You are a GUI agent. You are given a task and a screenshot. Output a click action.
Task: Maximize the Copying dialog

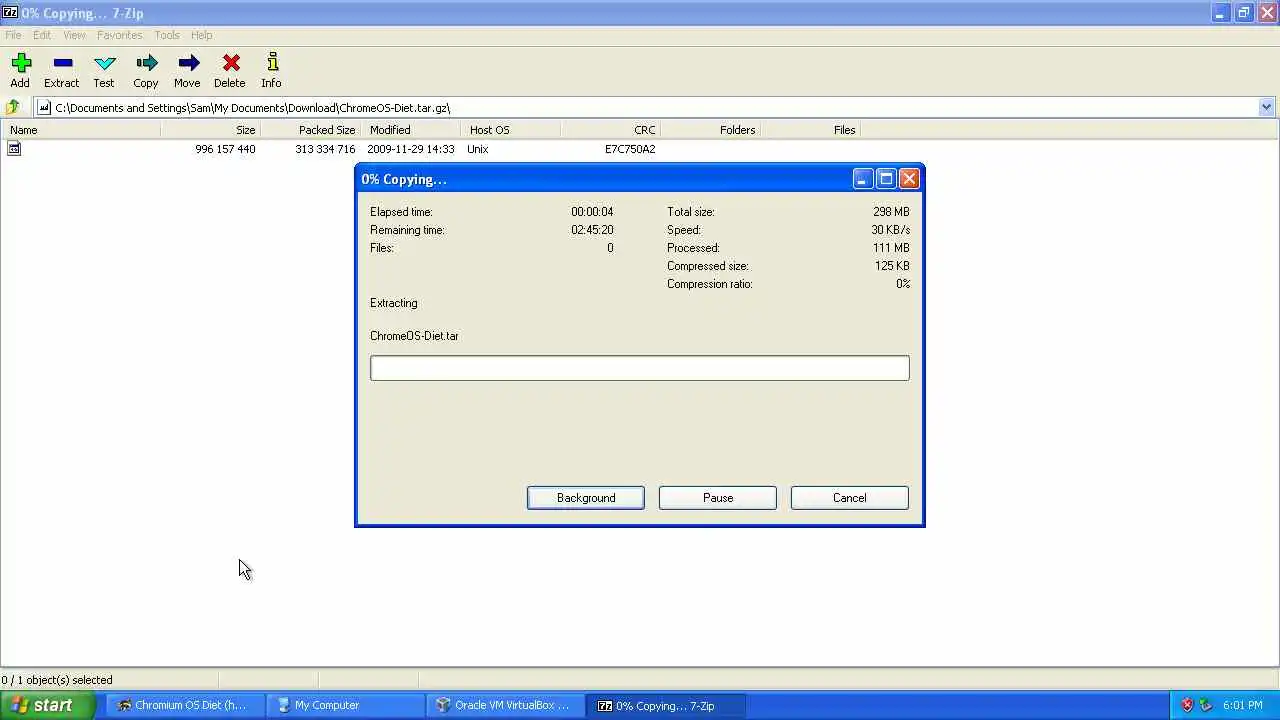(x=886, y=179)
